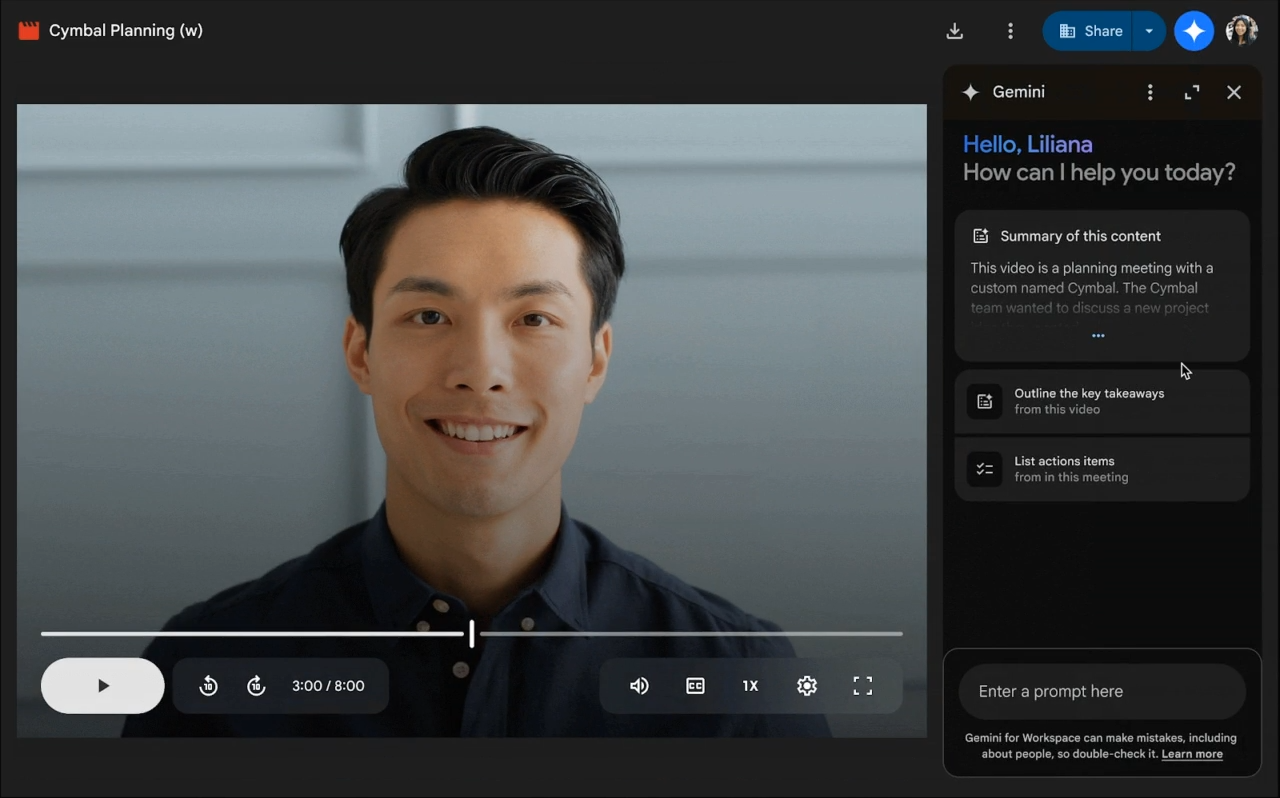The image size is (1280, 798).
Task: Skip forward 10 seconds
Action: tap(256, 686)
